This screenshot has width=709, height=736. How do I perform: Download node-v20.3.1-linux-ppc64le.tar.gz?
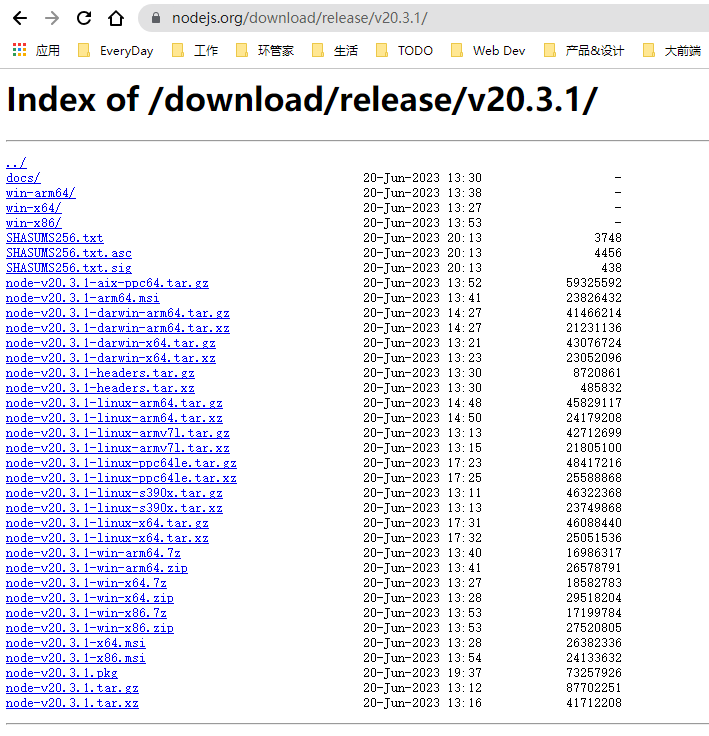(121, 463)
